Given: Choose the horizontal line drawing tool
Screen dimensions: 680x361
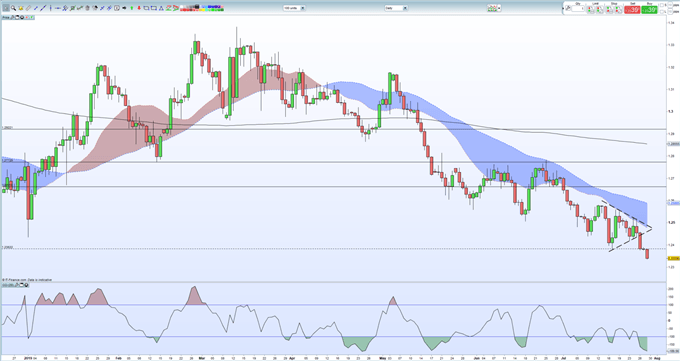Looking at the screenshot, I should point(58,8).
